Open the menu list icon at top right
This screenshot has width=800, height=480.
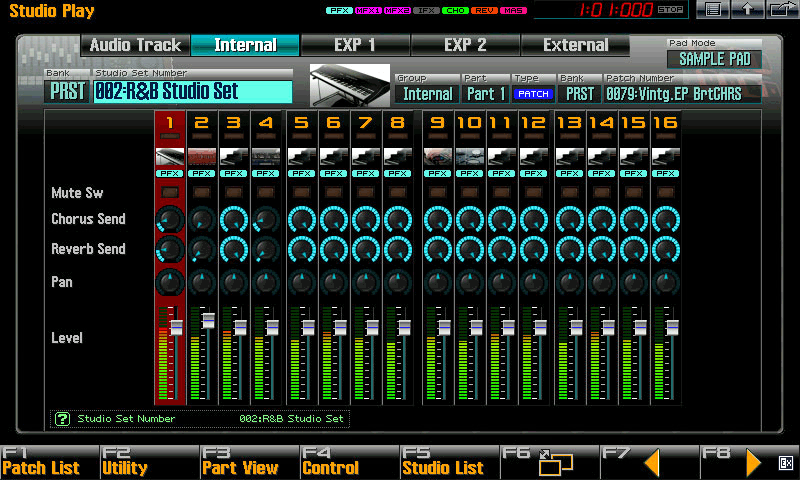click(713, 9)
